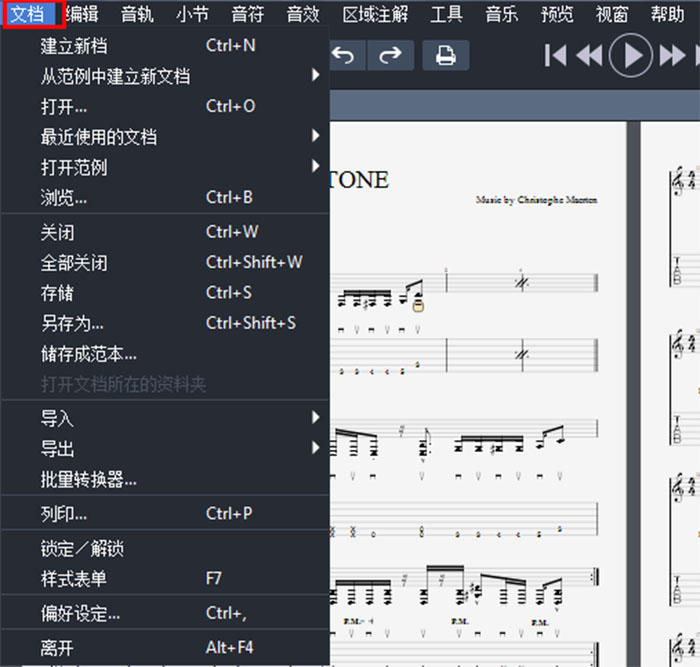Image resolution: width=700 pixels, height=667 pixels.
Task: Click the 'Music by Christophe Maerten' credit text
Action: click(x=536, y=200)
